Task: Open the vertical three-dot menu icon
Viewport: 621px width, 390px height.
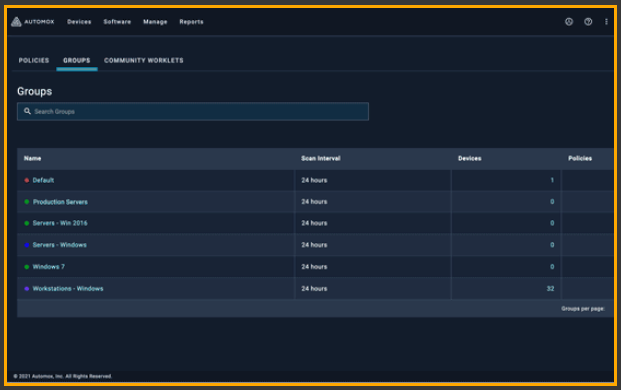Action: [606, 22]
